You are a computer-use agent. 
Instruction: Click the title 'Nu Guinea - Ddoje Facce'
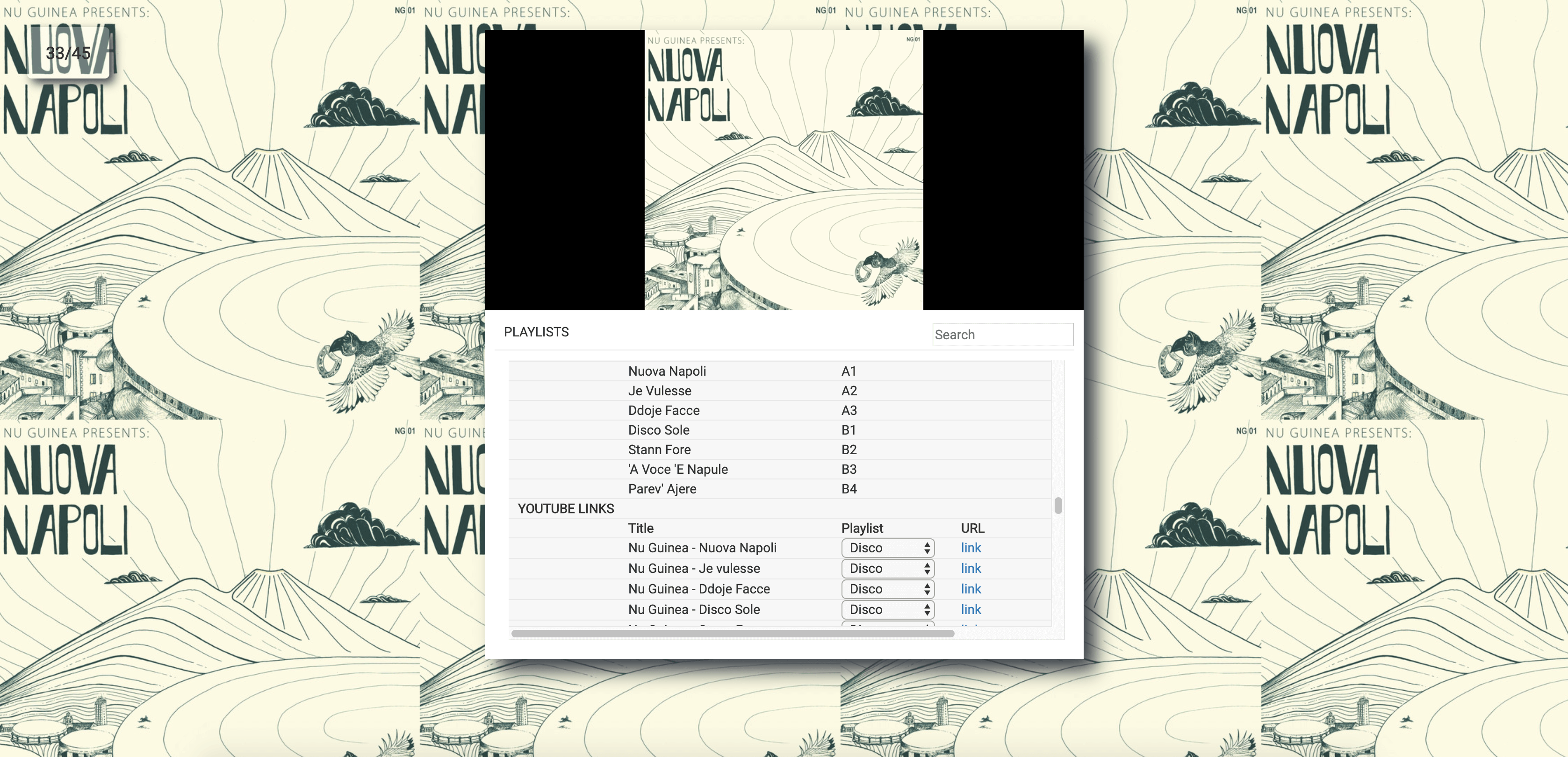tap(699, 589)
